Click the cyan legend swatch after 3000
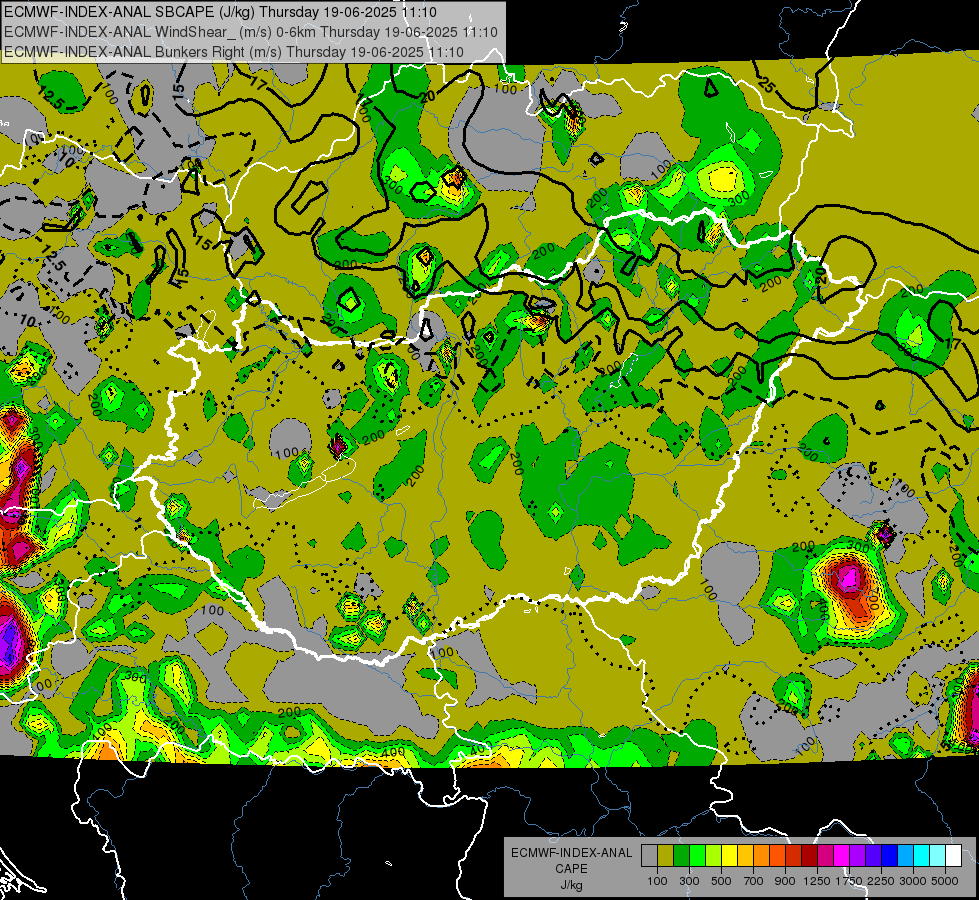979x900 pixels. click(922, 855)
